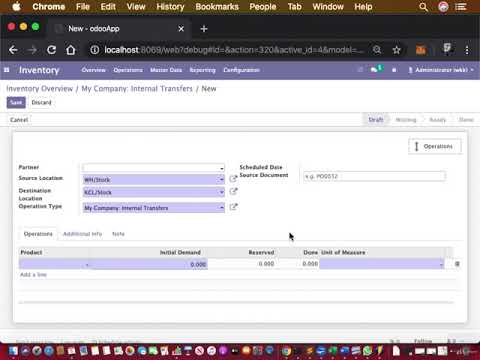Click the Cancel button

[x=19, y=120]
